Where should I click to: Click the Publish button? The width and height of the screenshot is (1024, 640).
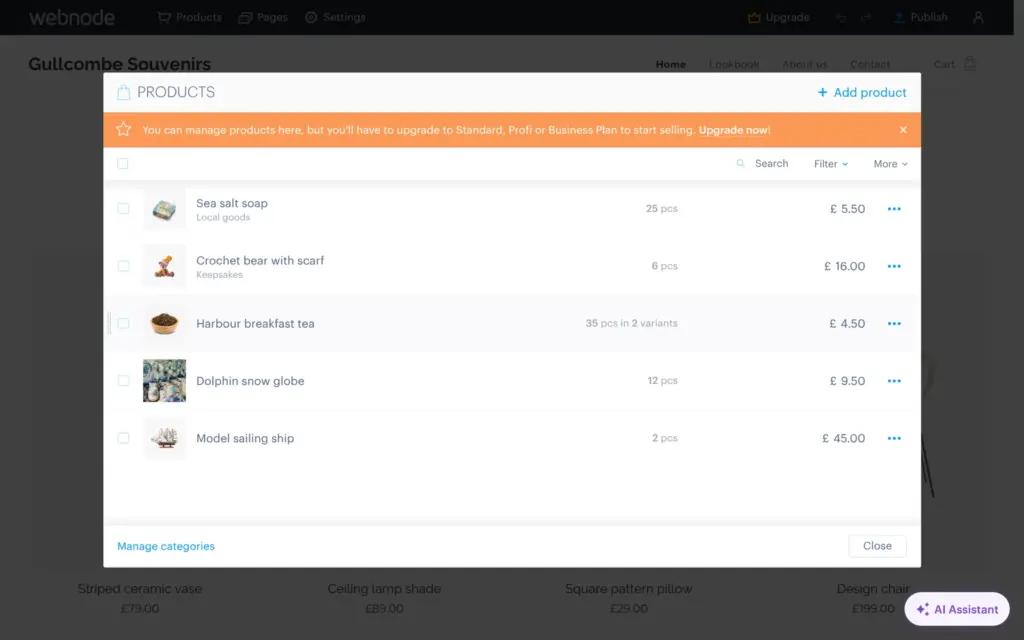[x=921, y=18]
